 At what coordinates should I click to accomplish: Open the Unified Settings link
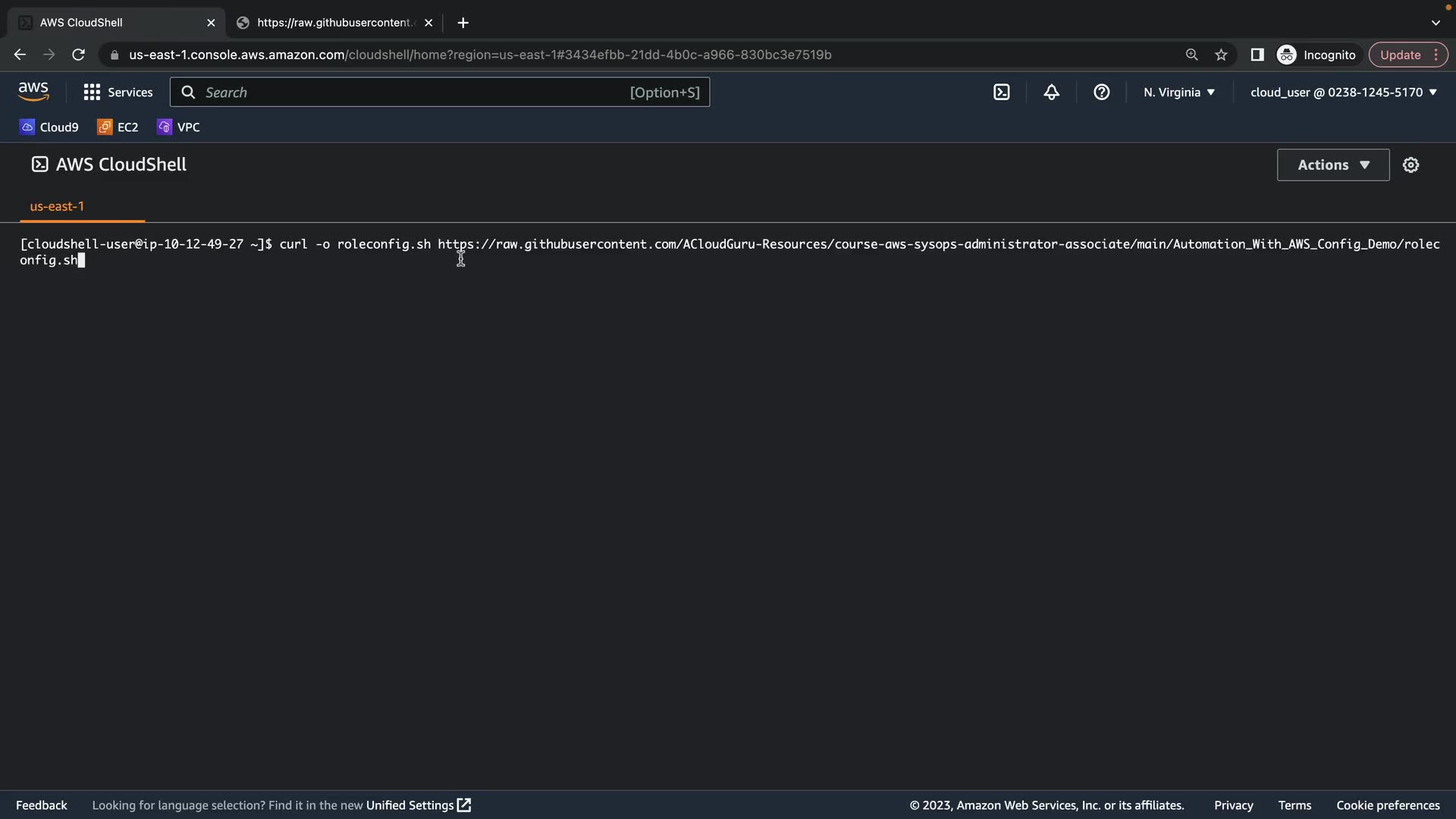point(418,805)
